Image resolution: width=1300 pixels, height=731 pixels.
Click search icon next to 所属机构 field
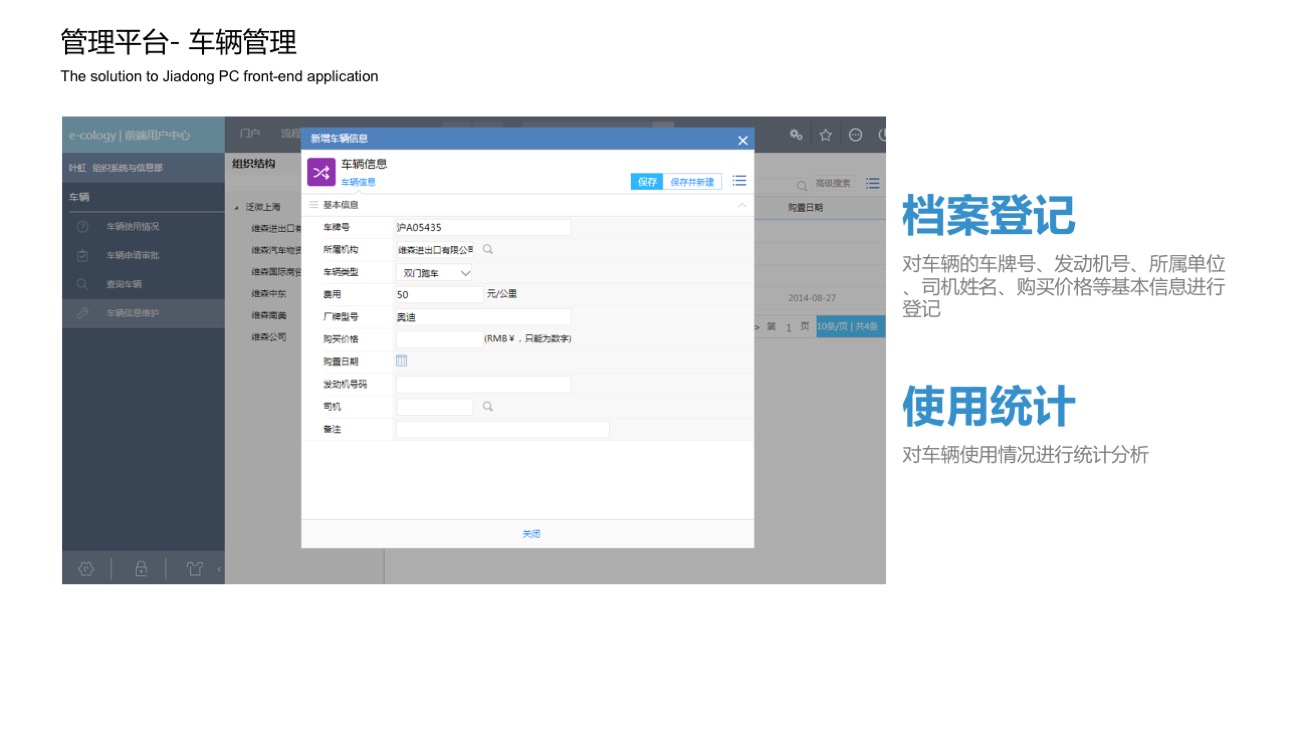(x=488, y=249)
